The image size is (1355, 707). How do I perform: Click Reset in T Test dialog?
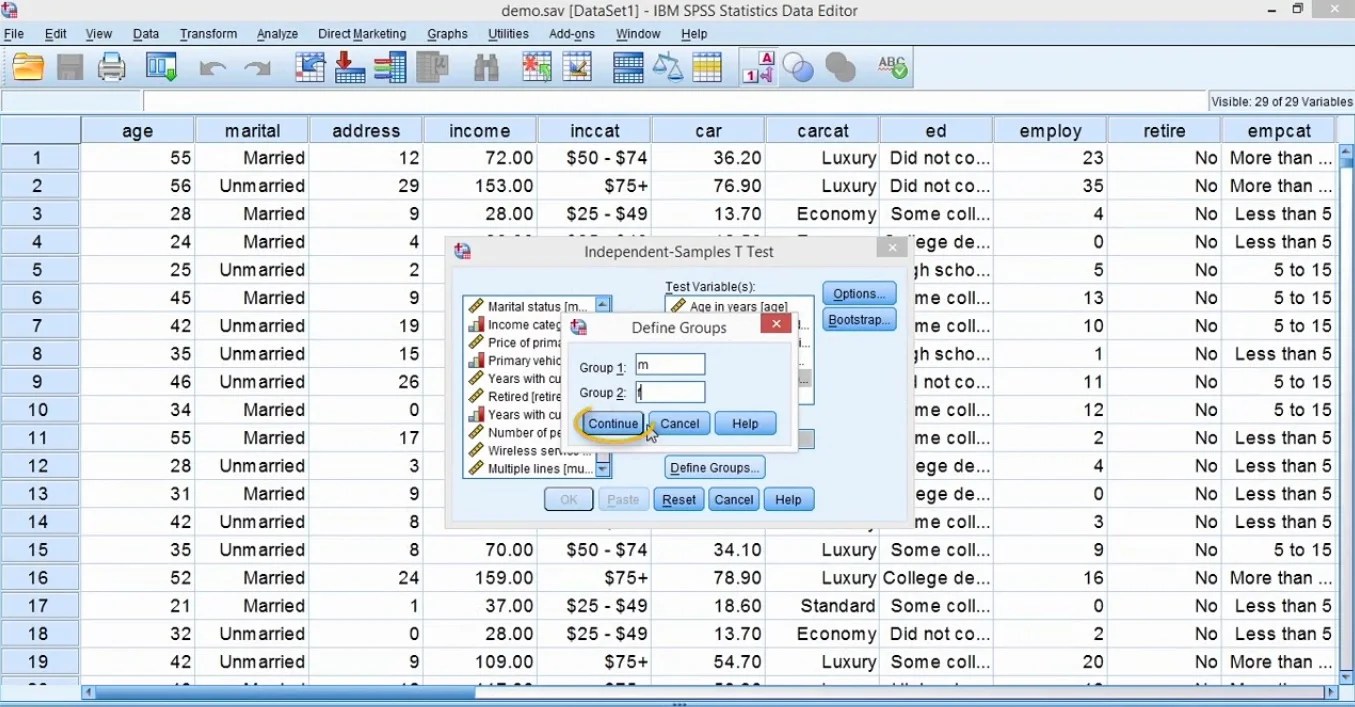click(679, 500)
